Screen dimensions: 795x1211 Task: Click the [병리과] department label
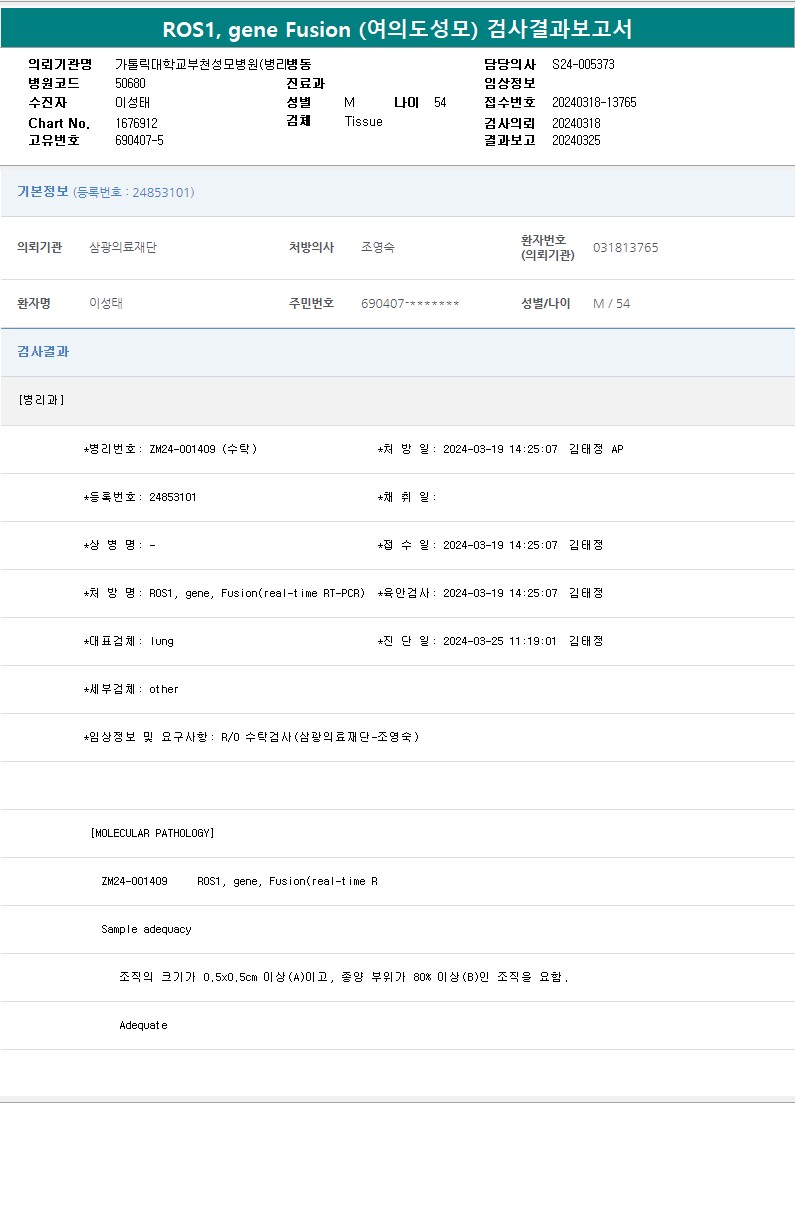41,400
